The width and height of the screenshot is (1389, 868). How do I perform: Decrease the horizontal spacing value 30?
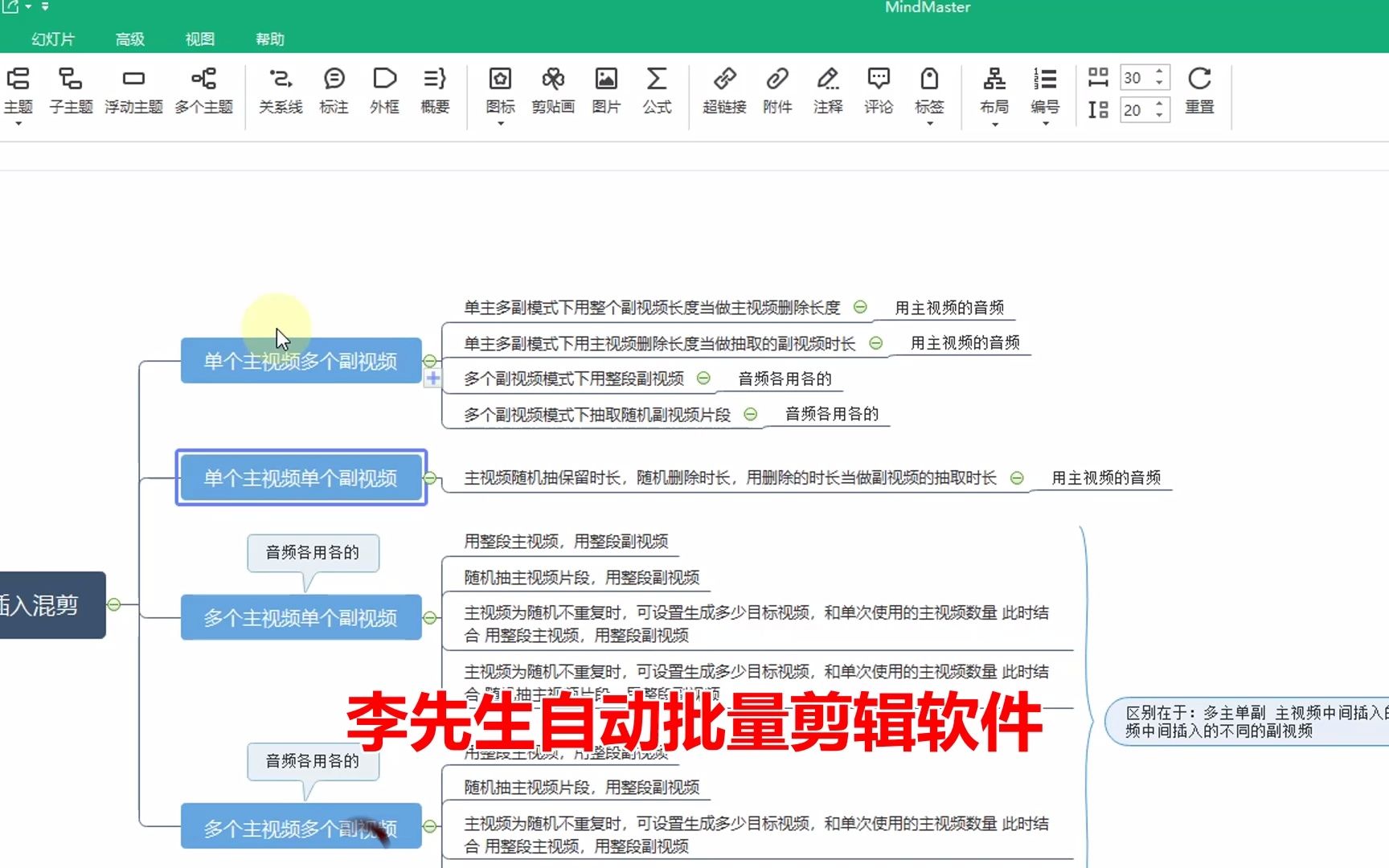(1159, 83)
